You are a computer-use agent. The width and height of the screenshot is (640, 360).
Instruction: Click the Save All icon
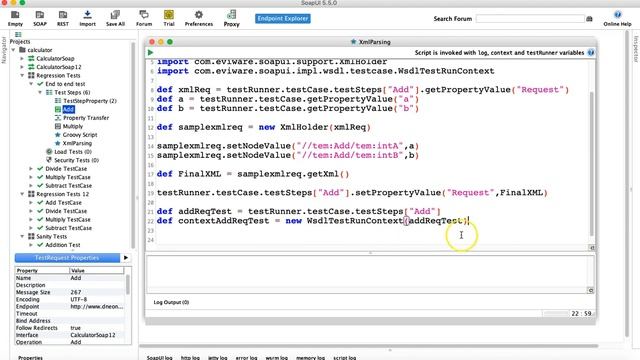tap(115, 16)
